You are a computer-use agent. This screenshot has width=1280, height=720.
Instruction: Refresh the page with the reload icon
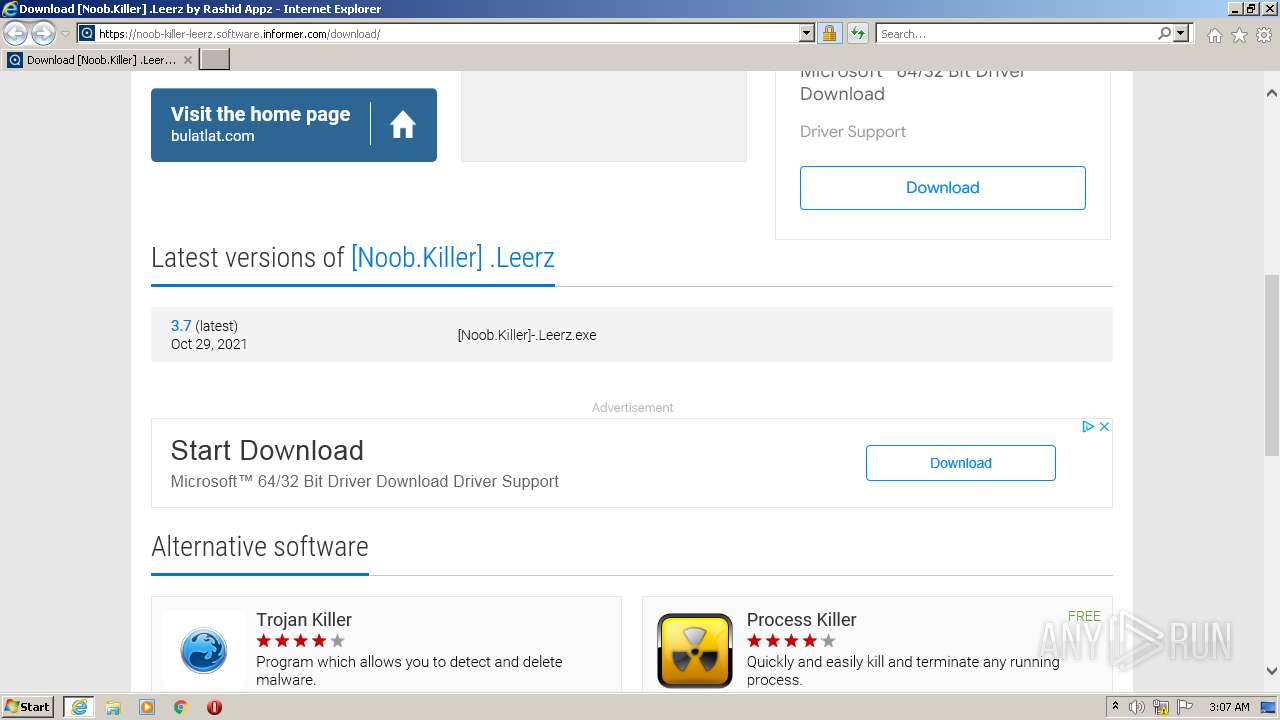857,34
